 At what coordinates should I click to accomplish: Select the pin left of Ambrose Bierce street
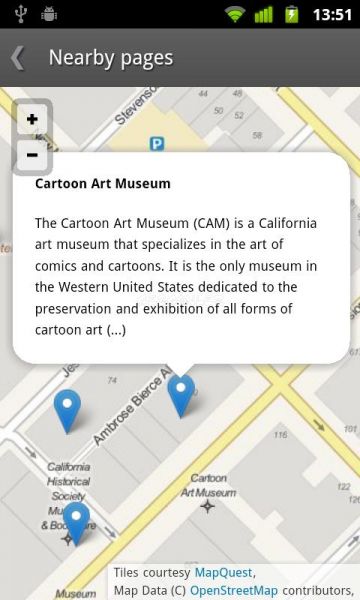click(x=67, y=411)
